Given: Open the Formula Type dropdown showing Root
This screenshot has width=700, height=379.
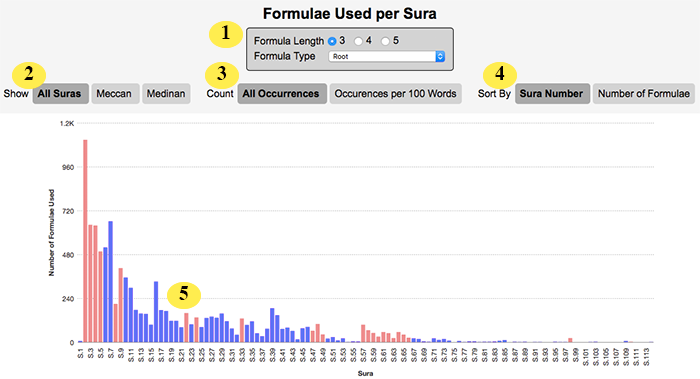Looking at the screenshot, I should (387, 56).
